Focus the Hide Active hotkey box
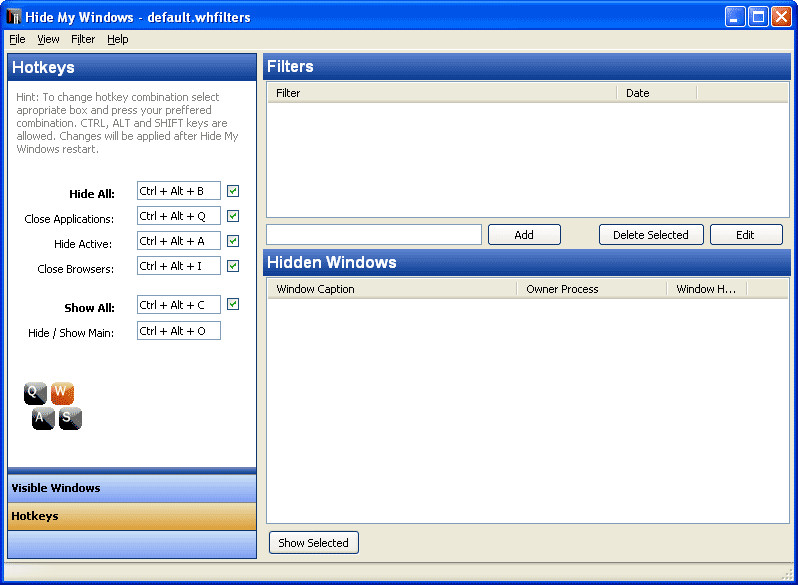The image size is (798, 585). point(179,241)
